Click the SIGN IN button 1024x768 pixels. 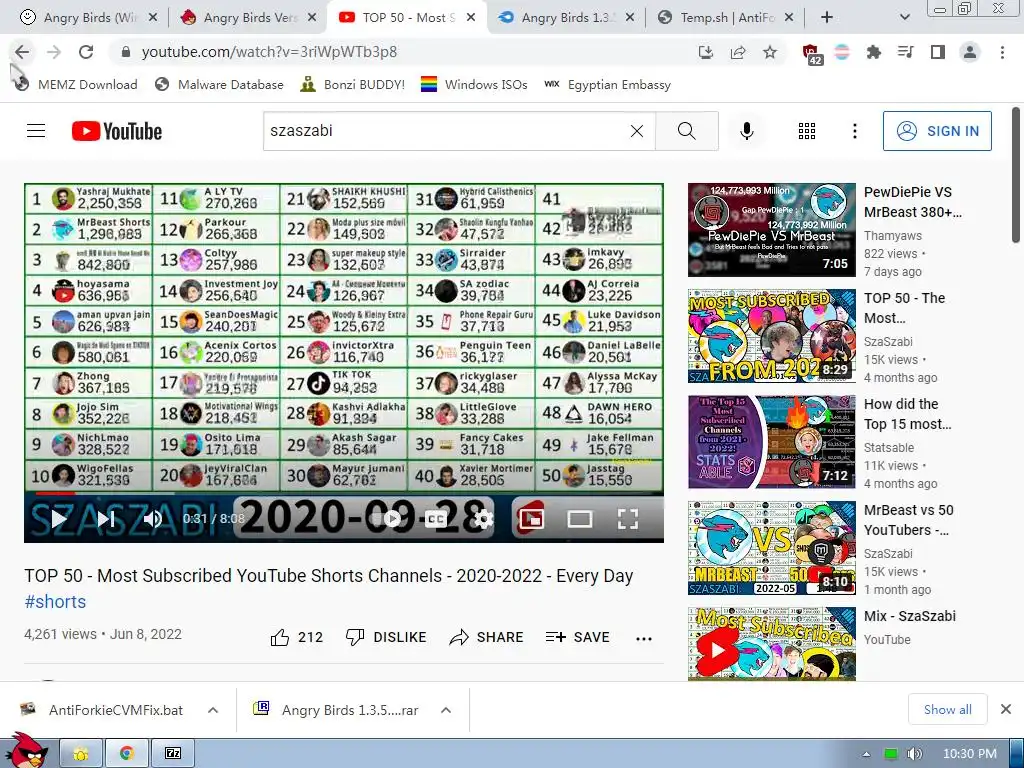(937, 131)
